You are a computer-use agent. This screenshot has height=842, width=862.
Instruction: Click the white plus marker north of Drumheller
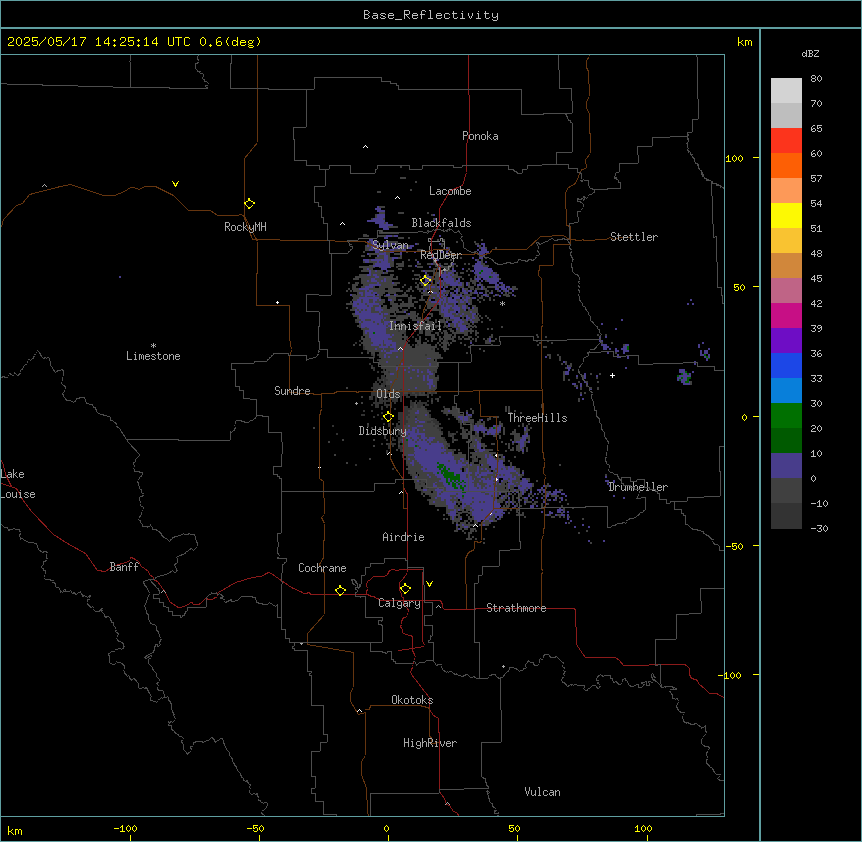click(612, 375)
